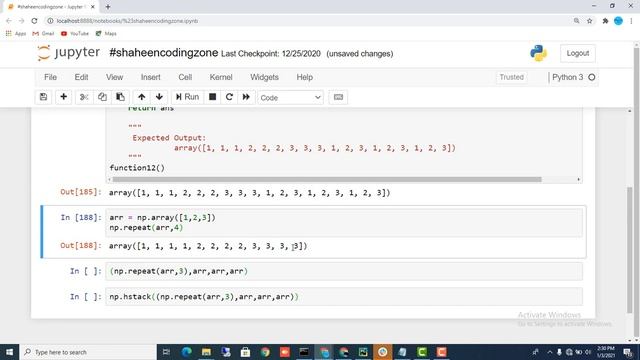Viewport: 640px width, 360px height.
Task: Reload the browser page
Action: click(34, 21)
